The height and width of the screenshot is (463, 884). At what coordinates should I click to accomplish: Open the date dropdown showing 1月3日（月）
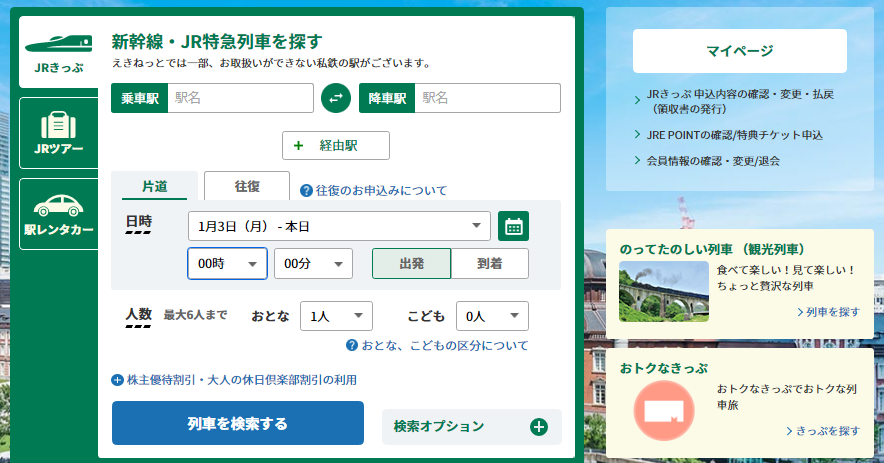(x=339, y=226)
